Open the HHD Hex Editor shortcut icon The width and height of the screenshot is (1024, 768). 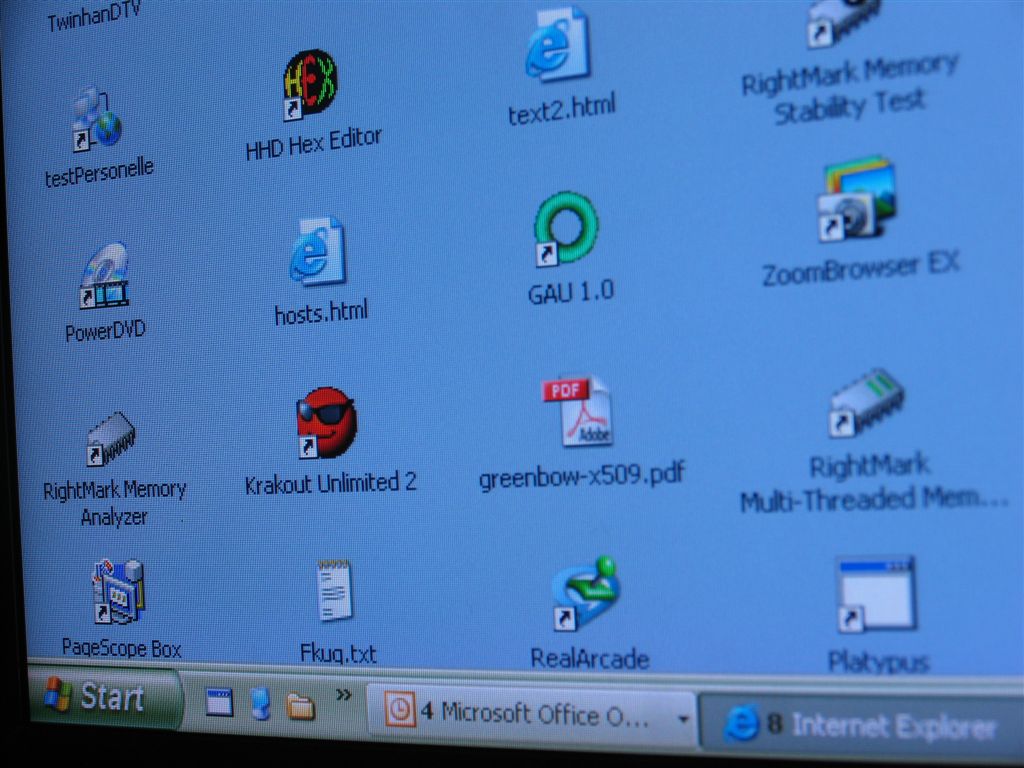(x=310, y=84)
